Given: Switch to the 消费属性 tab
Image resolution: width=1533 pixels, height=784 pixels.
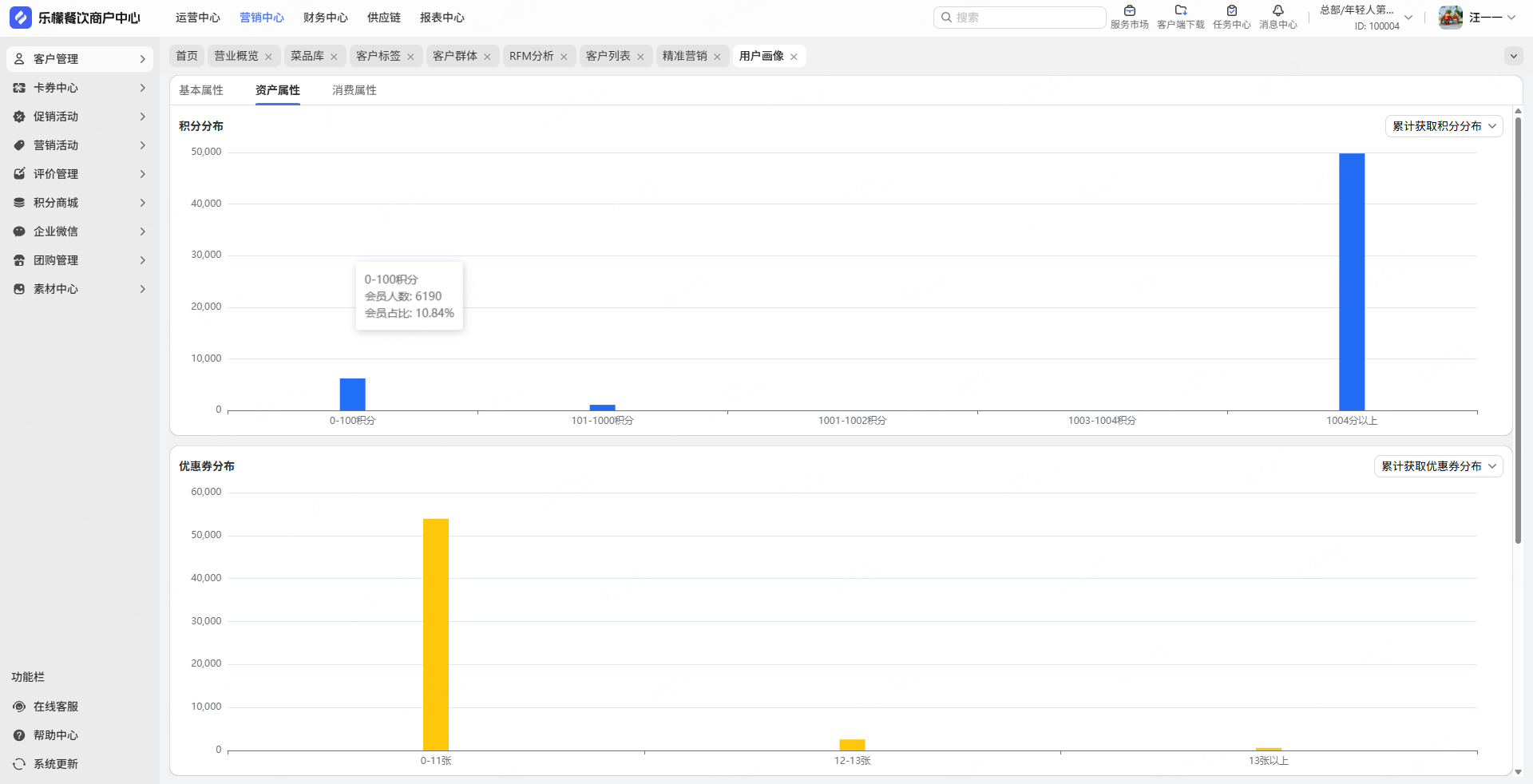Looking at the screenshot, I should [x=355, y=90].
